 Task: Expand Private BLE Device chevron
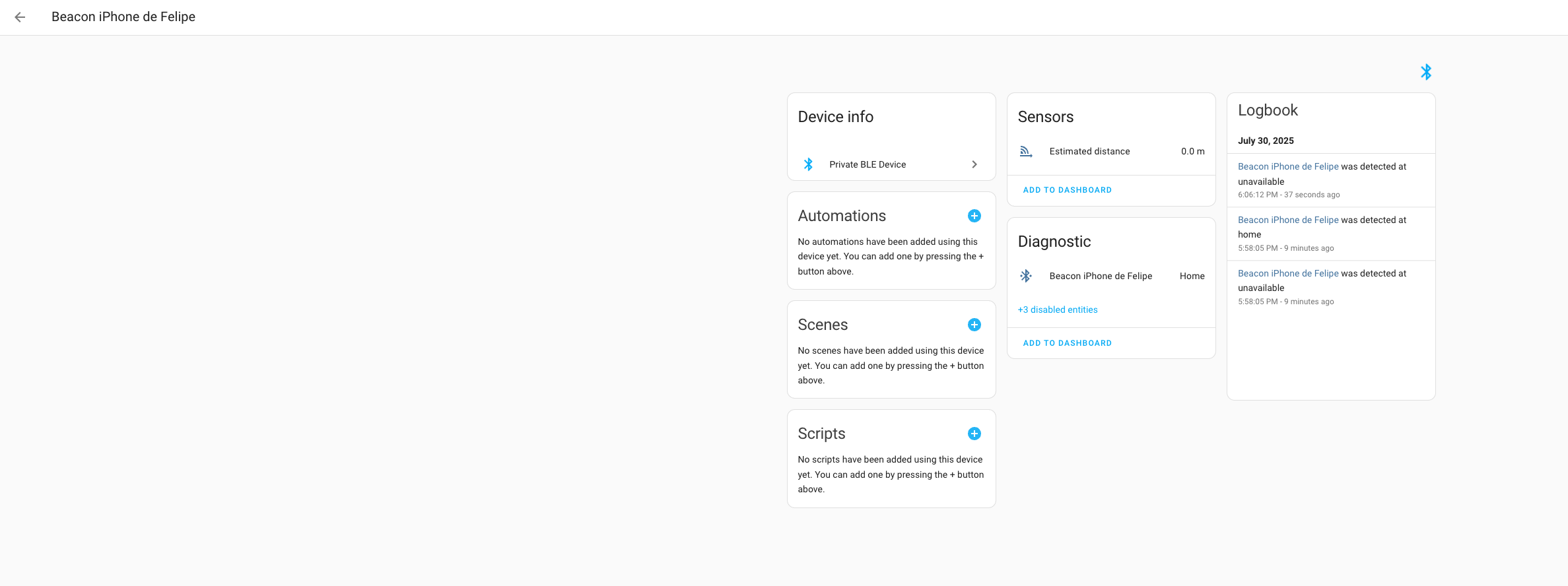(x=974, y=164)
